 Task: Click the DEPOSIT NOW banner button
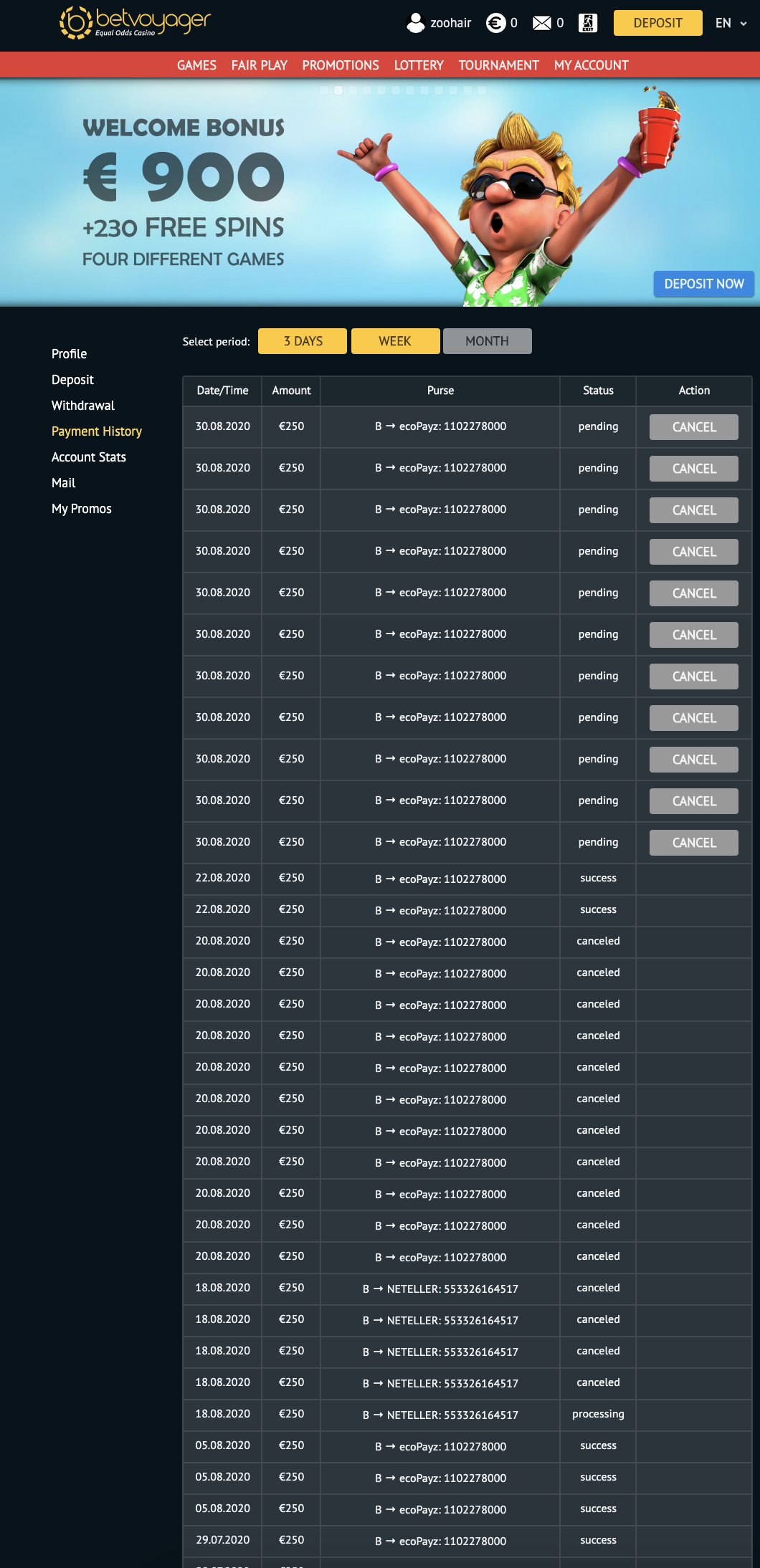coord(704,284)
